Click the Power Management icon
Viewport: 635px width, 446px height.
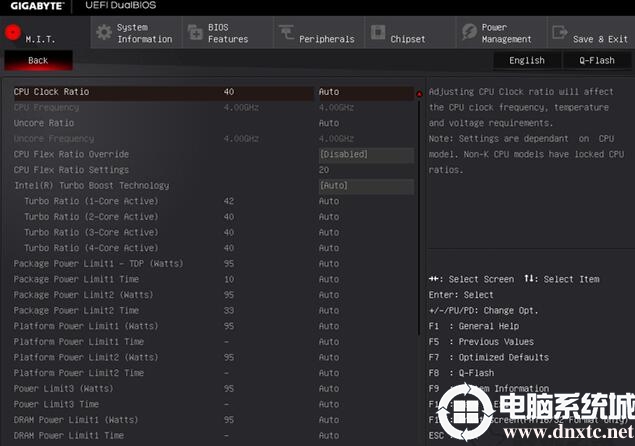tap(469, 32)
